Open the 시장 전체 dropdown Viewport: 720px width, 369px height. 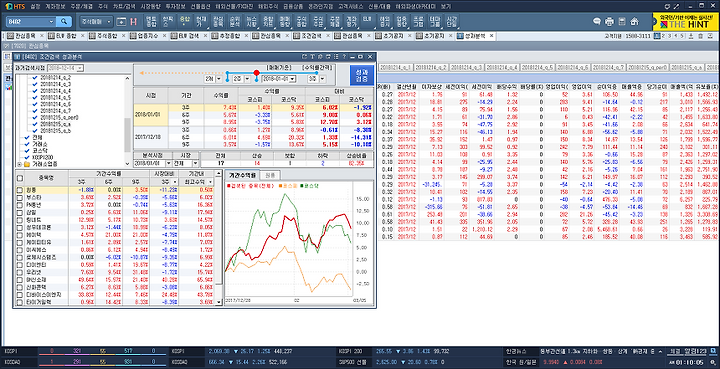coord(195,163)
